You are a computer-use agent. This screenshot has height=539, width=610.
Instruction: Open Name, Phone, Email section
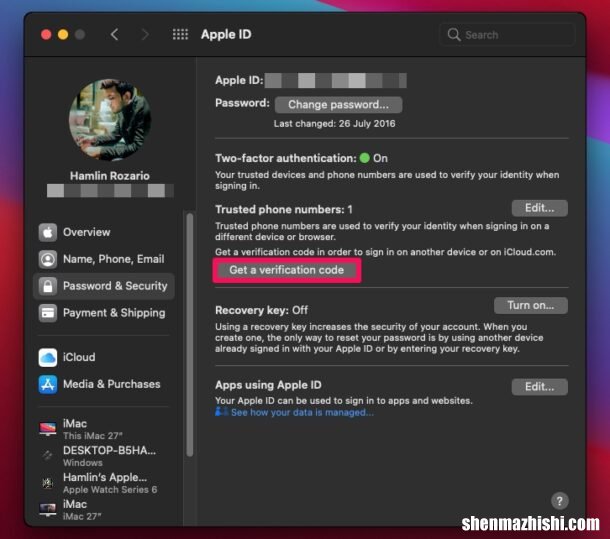[104, 259]
